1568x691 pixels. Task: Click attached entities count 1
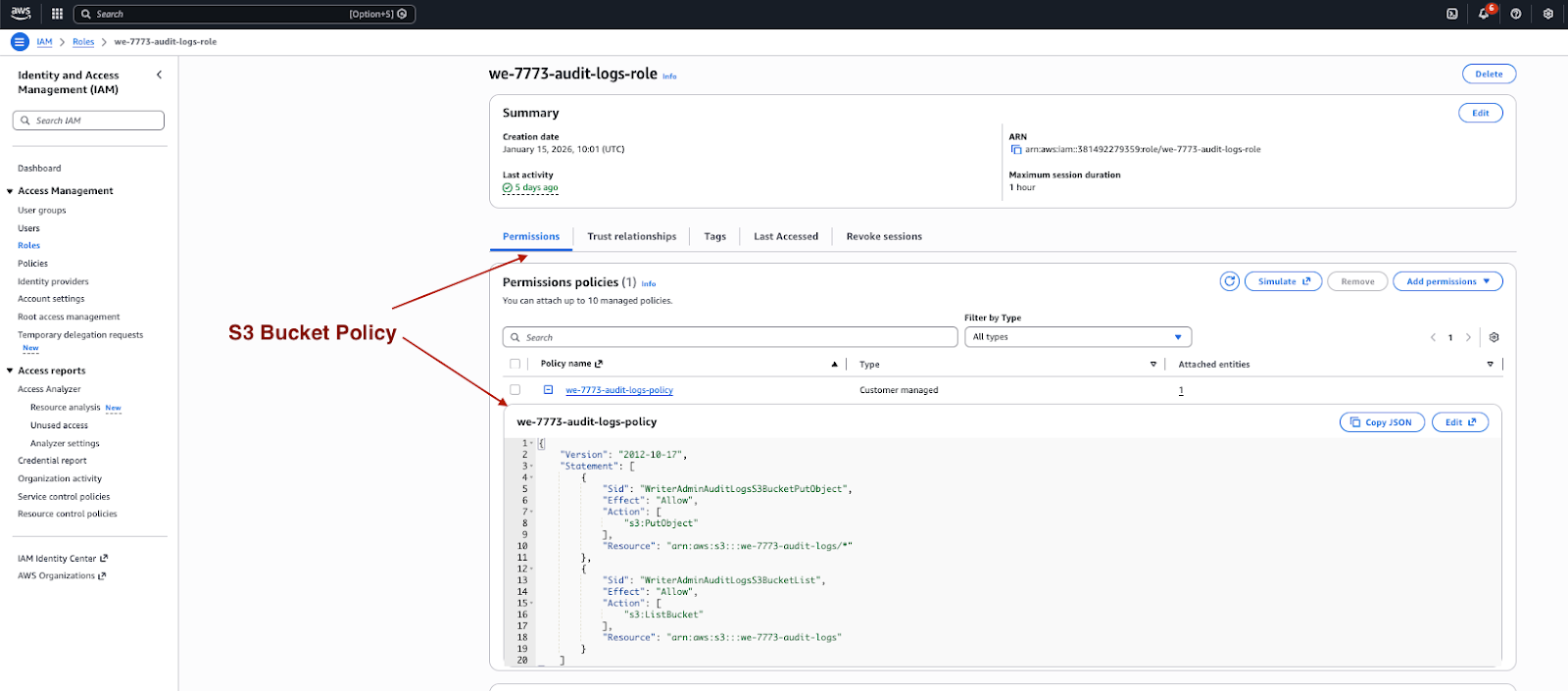click(x=1181, y=390)
